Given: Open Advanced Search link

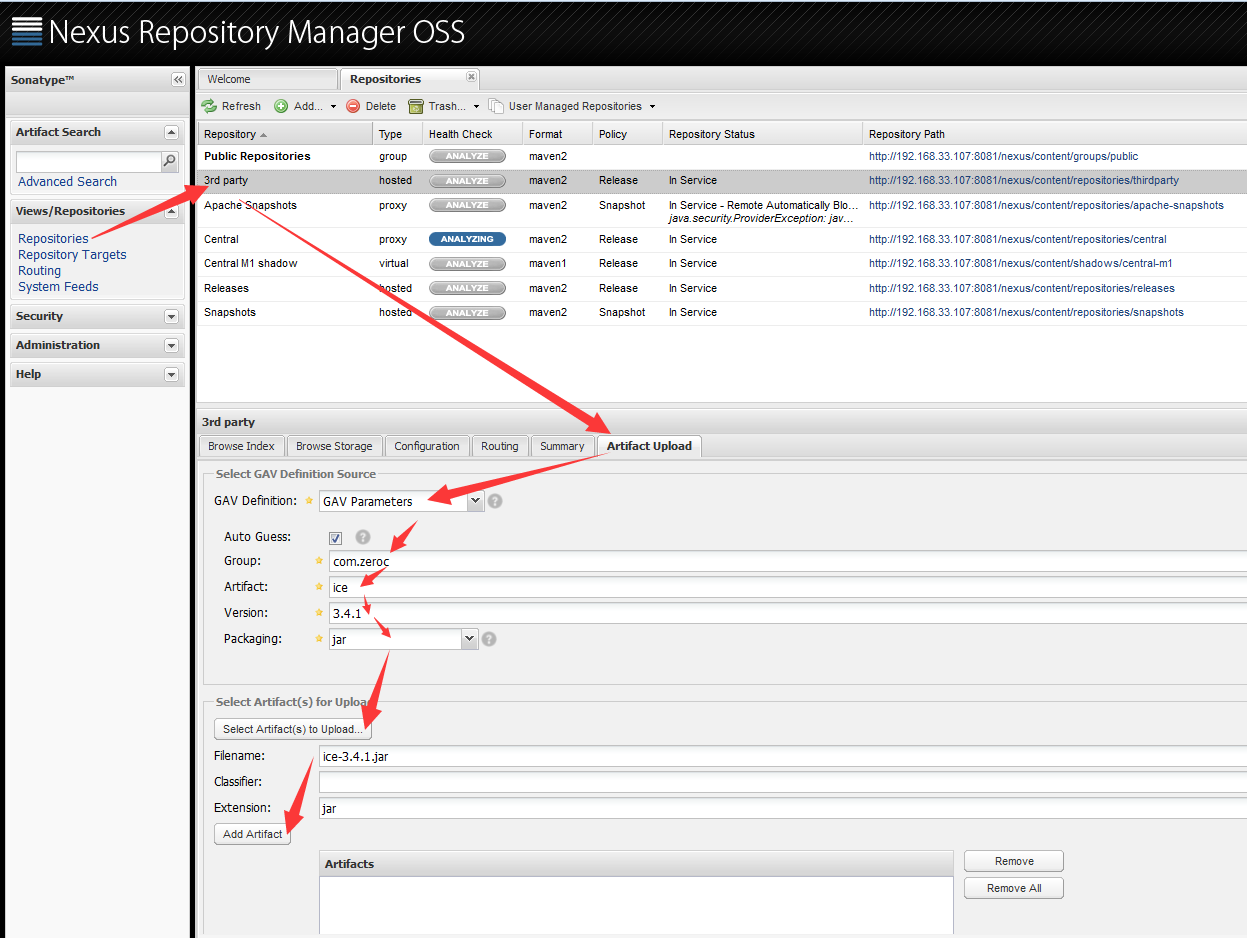Looking at the screenshot, I should [67, 181].
